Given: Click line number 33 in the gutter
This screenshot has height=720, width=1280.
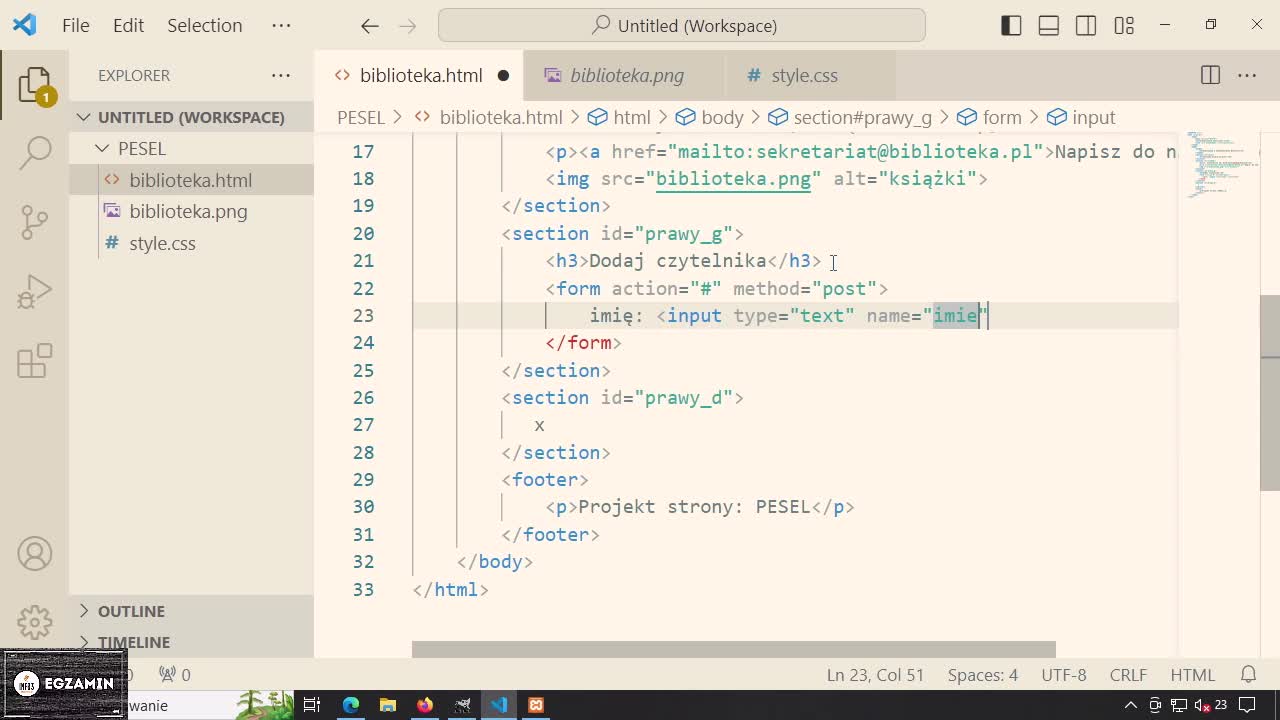Looking at the screenshot, I should [x=363, y=589].
